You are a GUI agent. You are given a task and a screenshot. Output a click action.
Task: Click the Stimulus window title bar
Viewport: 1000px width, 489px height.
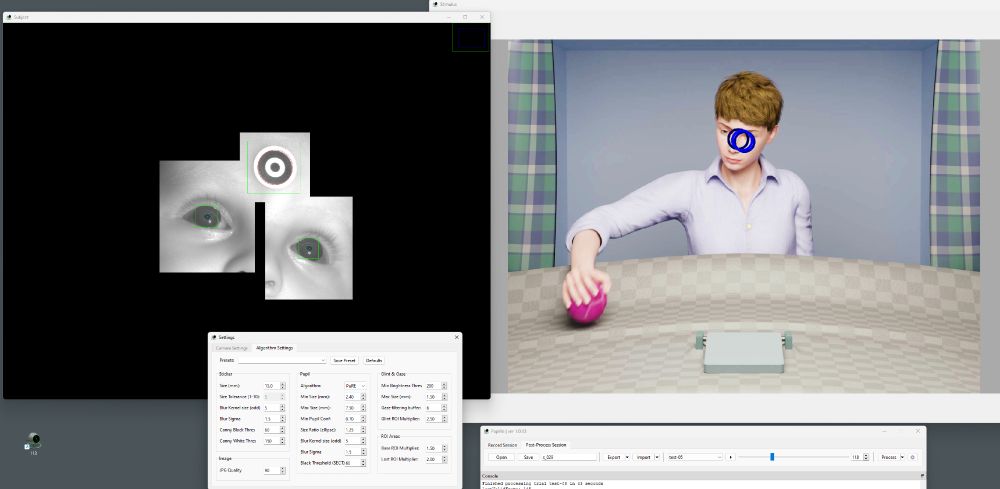714,4
